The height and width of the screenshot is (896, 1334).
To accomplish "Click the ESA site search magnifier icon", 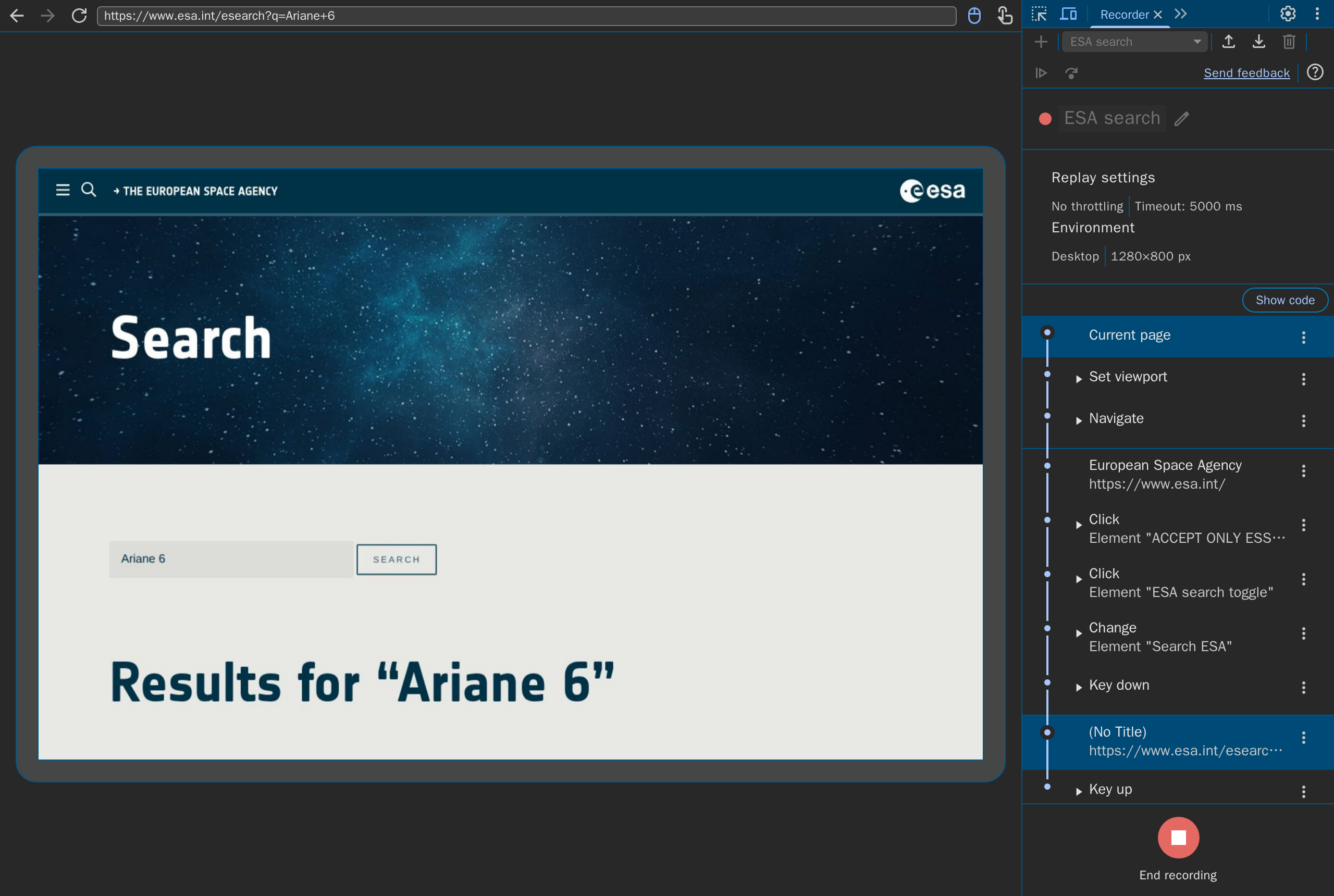I will 89,189.
